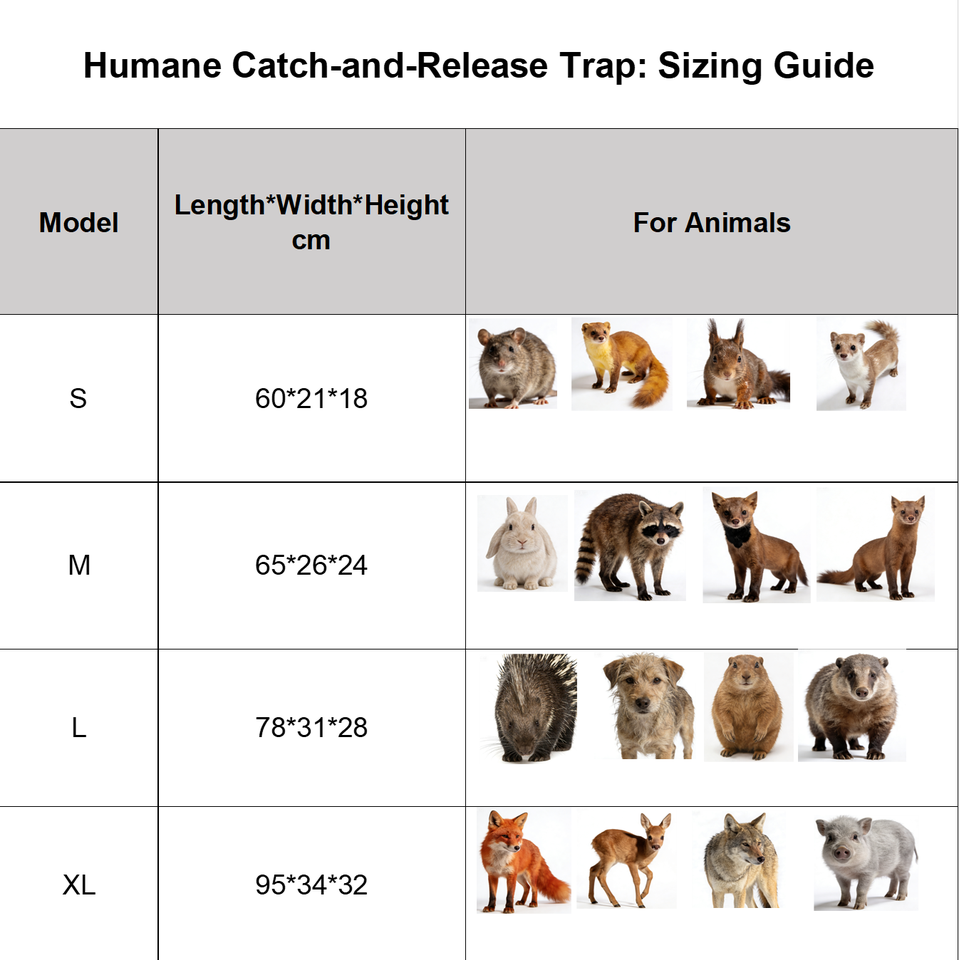Screen dimensions: 959x960
Task: Click the coyote image in row XL
Action: (x=740, y=859)
